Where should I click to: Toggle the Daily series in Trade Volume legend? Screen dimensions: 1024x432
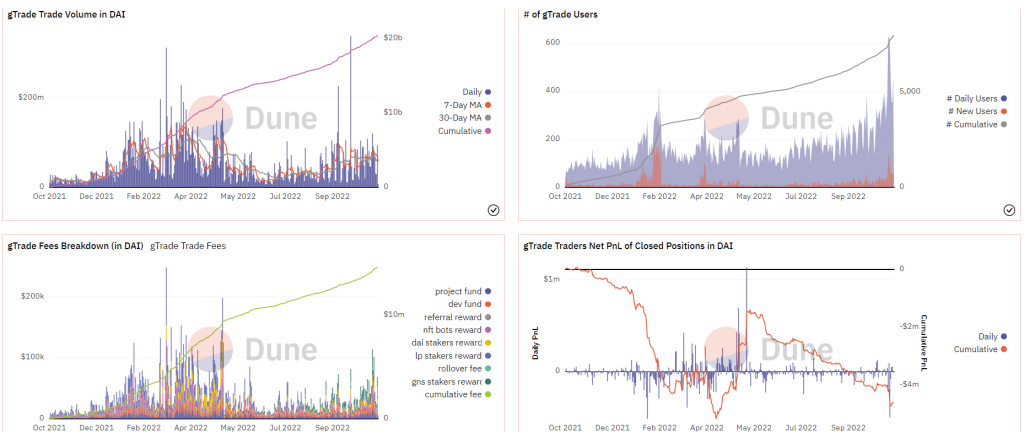(x=476, y=92)
